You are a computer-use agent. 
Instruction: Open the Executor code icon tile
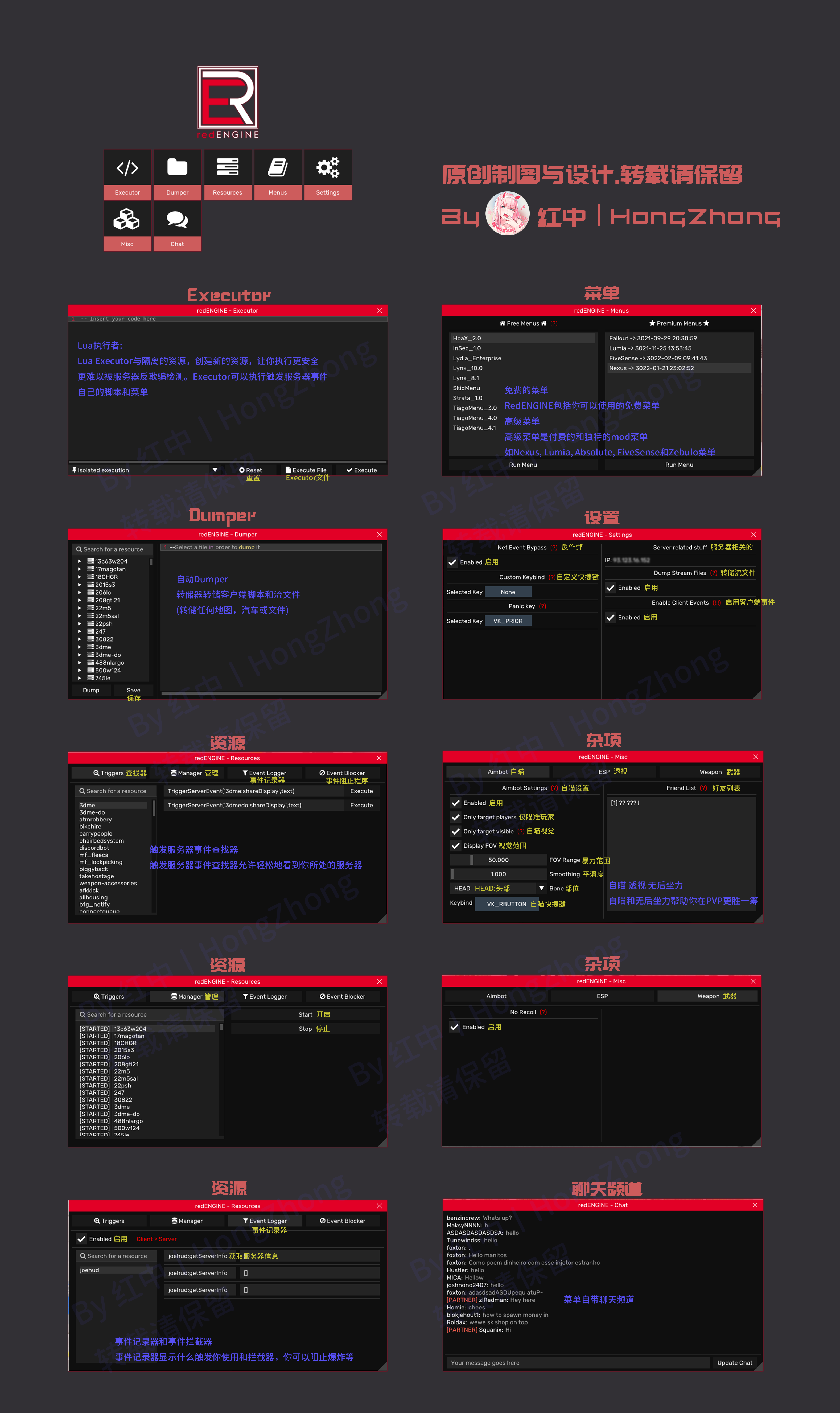click(x=127, y=168)
